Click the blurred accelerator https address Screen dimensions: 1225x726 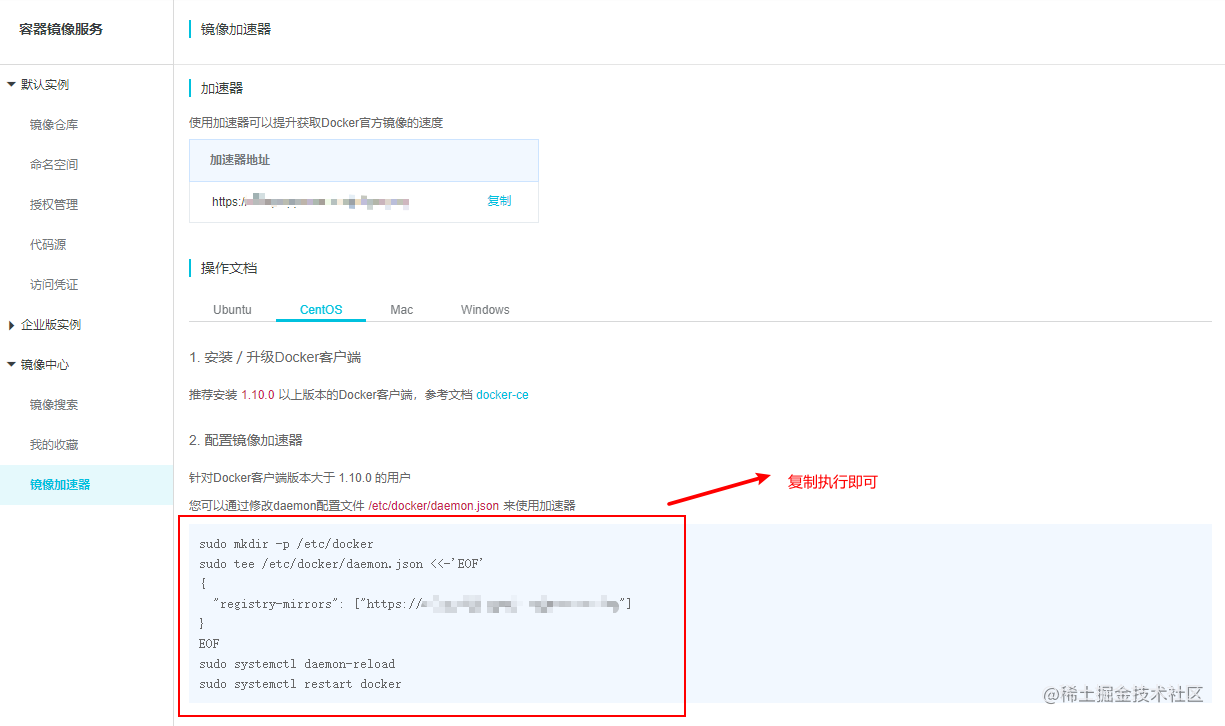pyautogui.click(x=311, y=202)
